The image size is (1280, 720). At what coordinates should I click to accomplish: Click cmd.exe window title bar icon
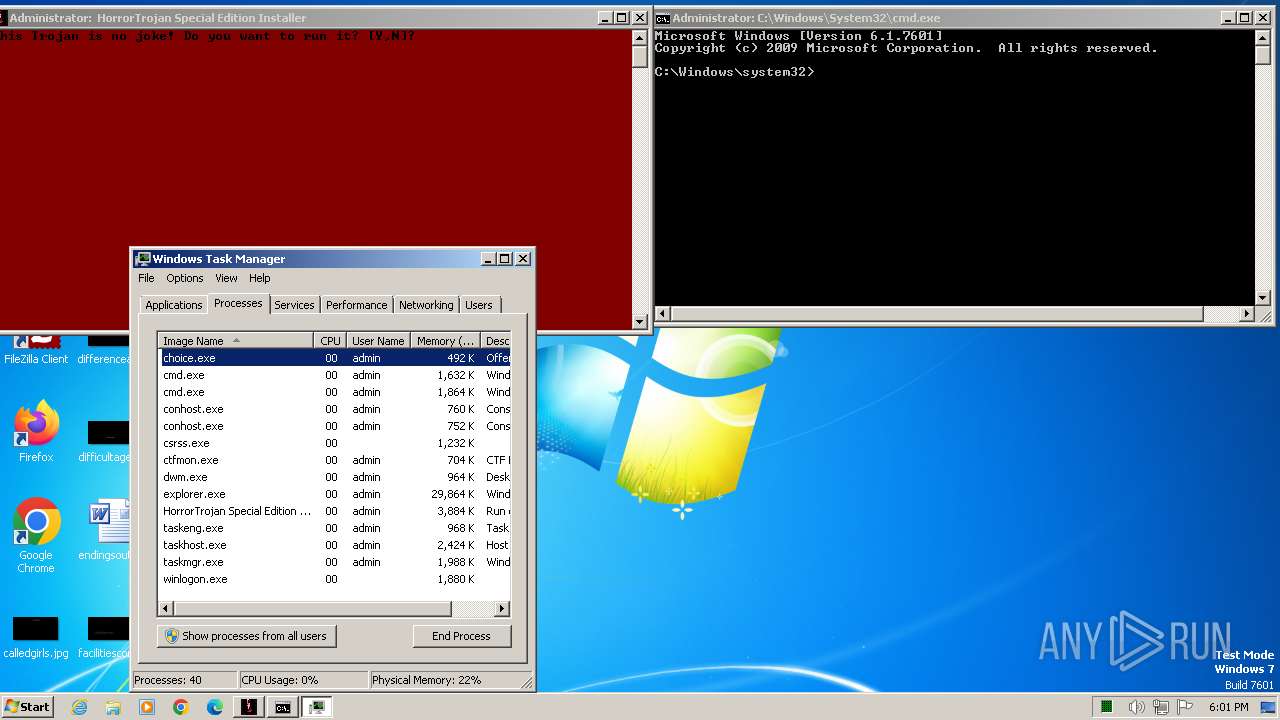tap(662, 18)
